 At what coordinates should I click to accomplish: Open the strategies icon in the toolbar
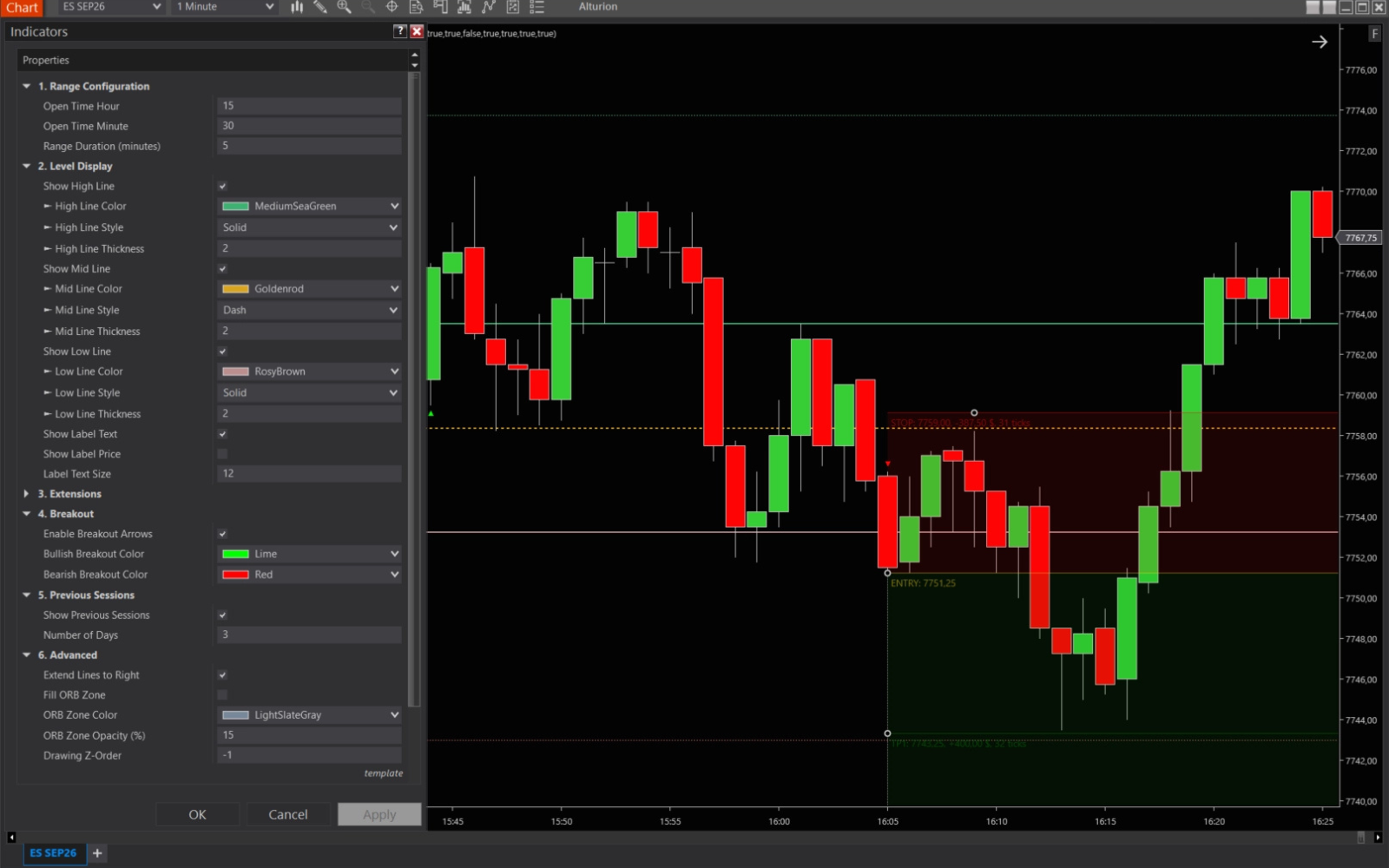489,7
